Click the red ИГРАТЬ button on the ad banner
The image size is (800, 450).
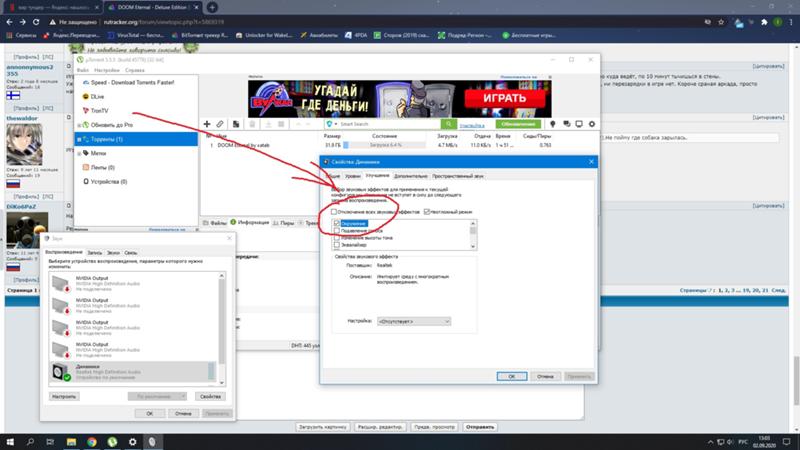click(504, 98)
